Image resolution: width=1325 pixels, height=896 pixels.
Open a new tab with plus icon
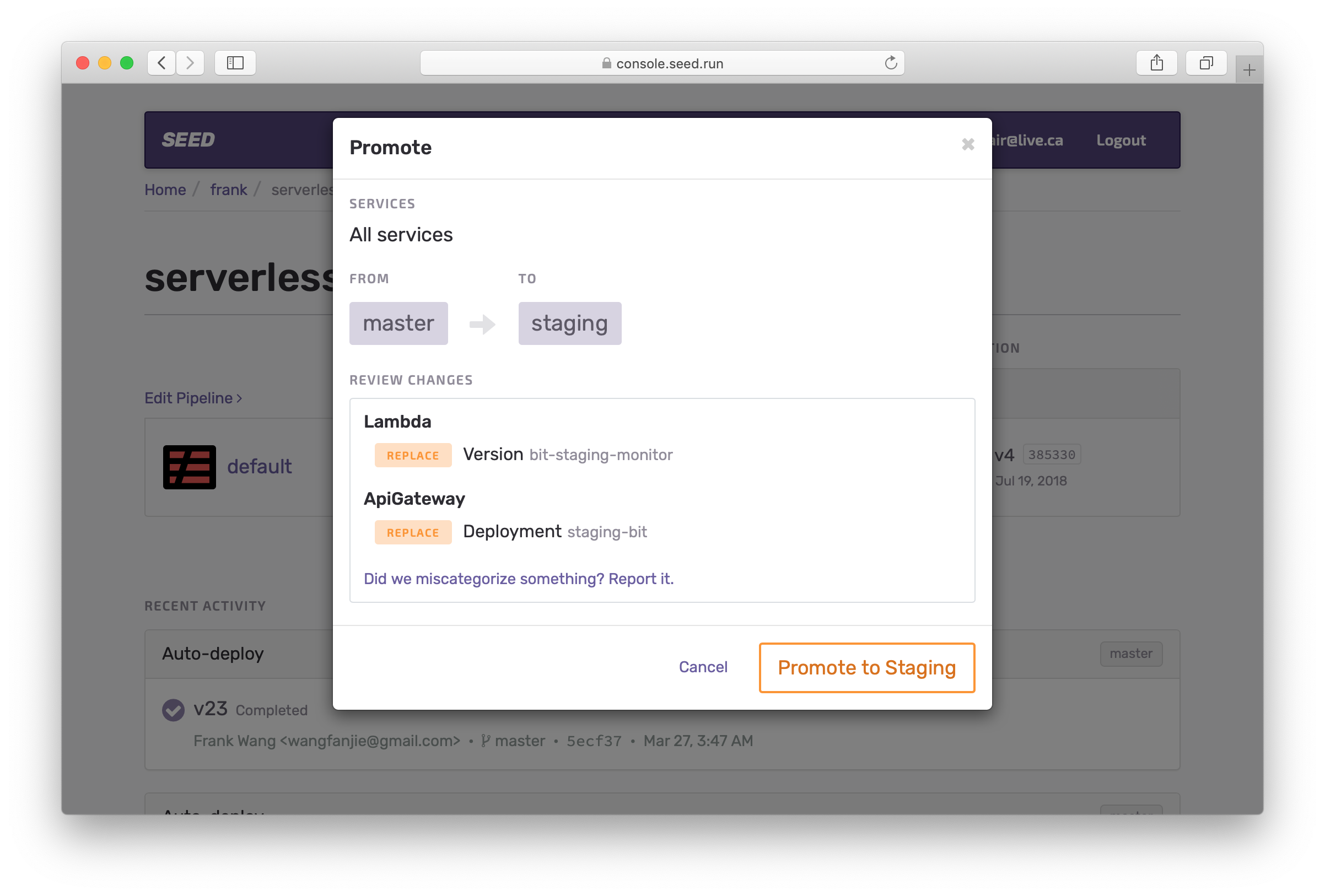point(1248,70)
